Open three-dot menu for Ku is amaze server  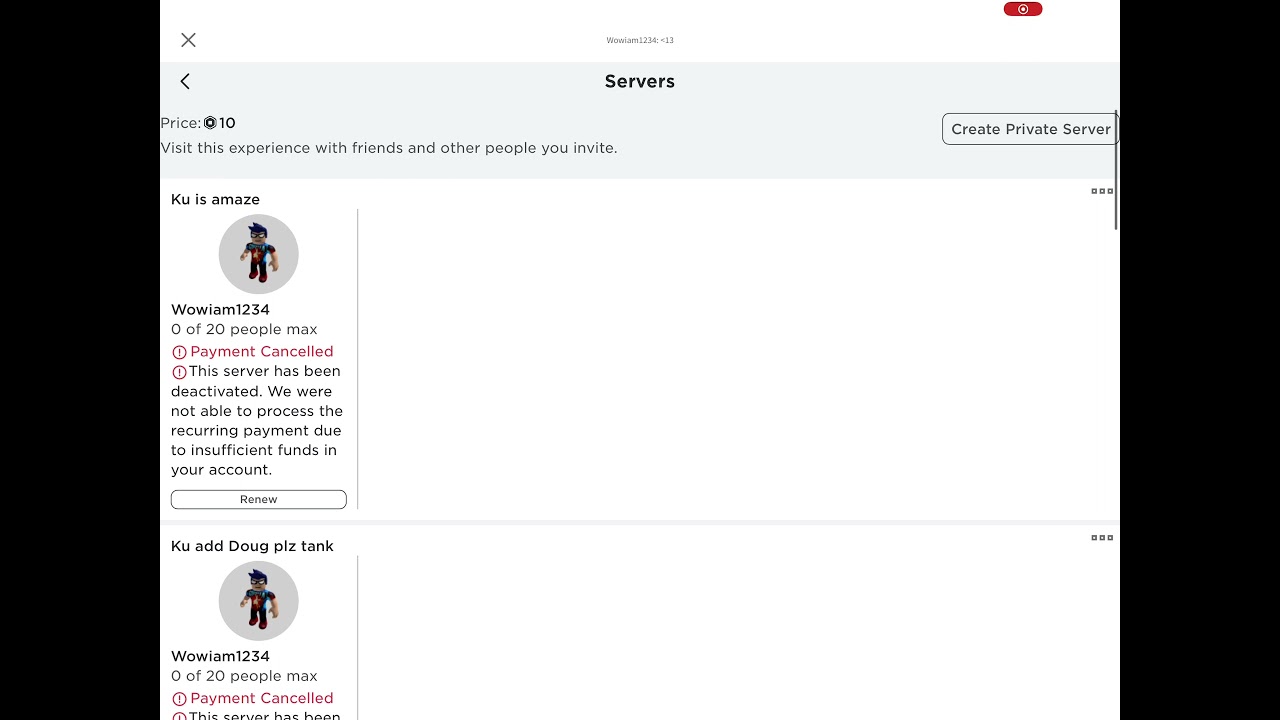click(x=1102, y=191)
